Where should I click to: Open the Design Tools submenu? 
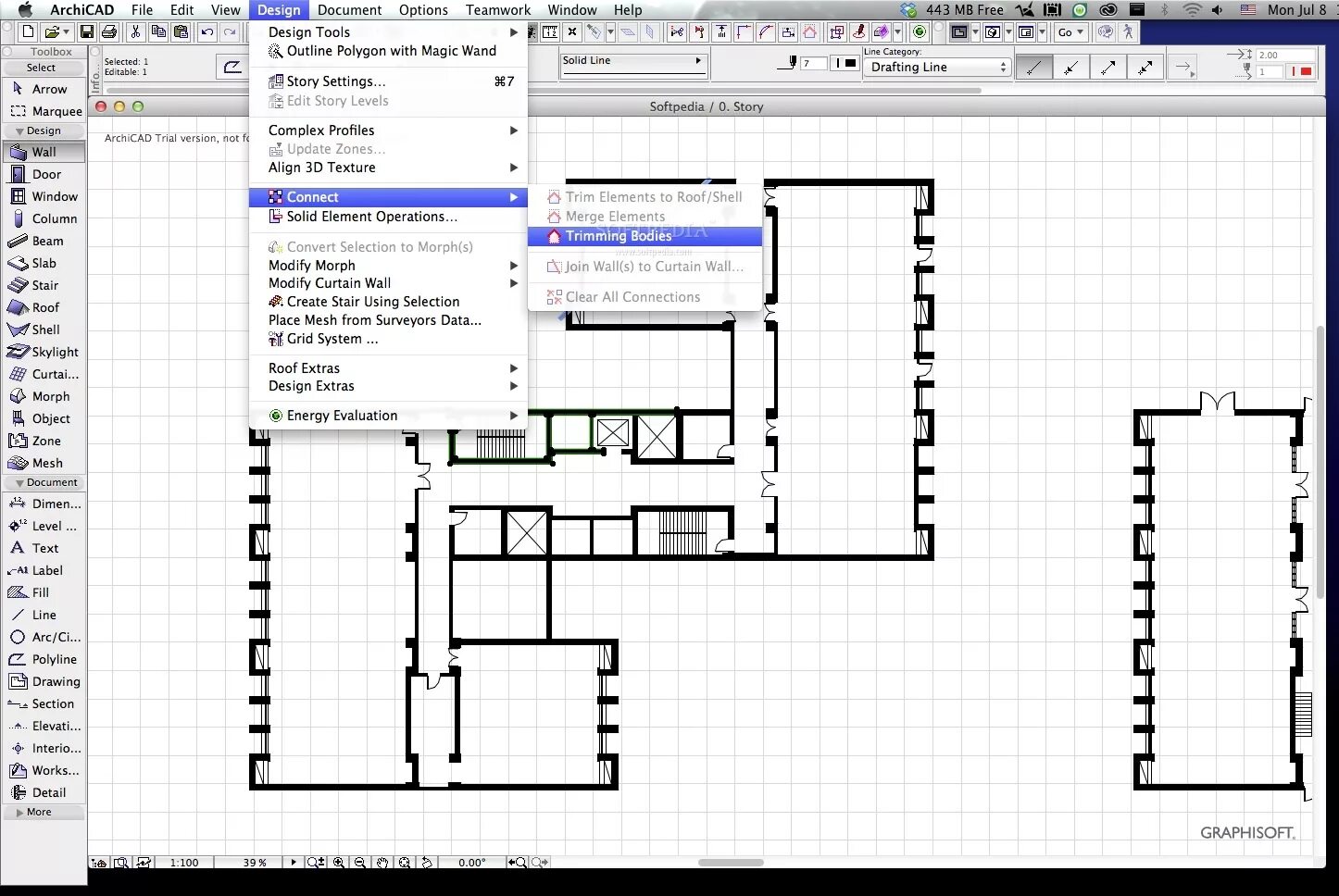click(388, 32)
